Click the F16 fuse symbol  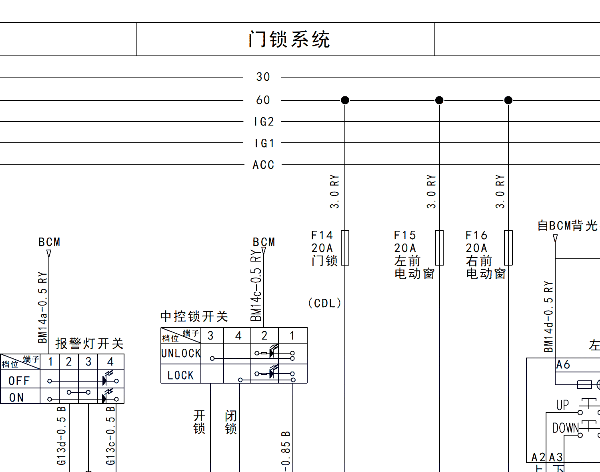pos(508,248)
